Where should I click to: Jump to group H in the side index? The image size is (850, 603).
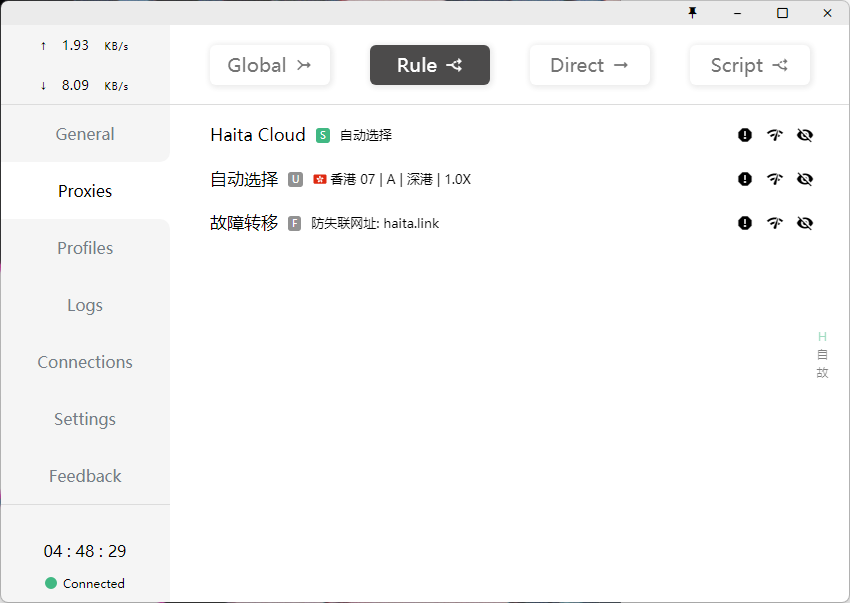tap(822, 337)
